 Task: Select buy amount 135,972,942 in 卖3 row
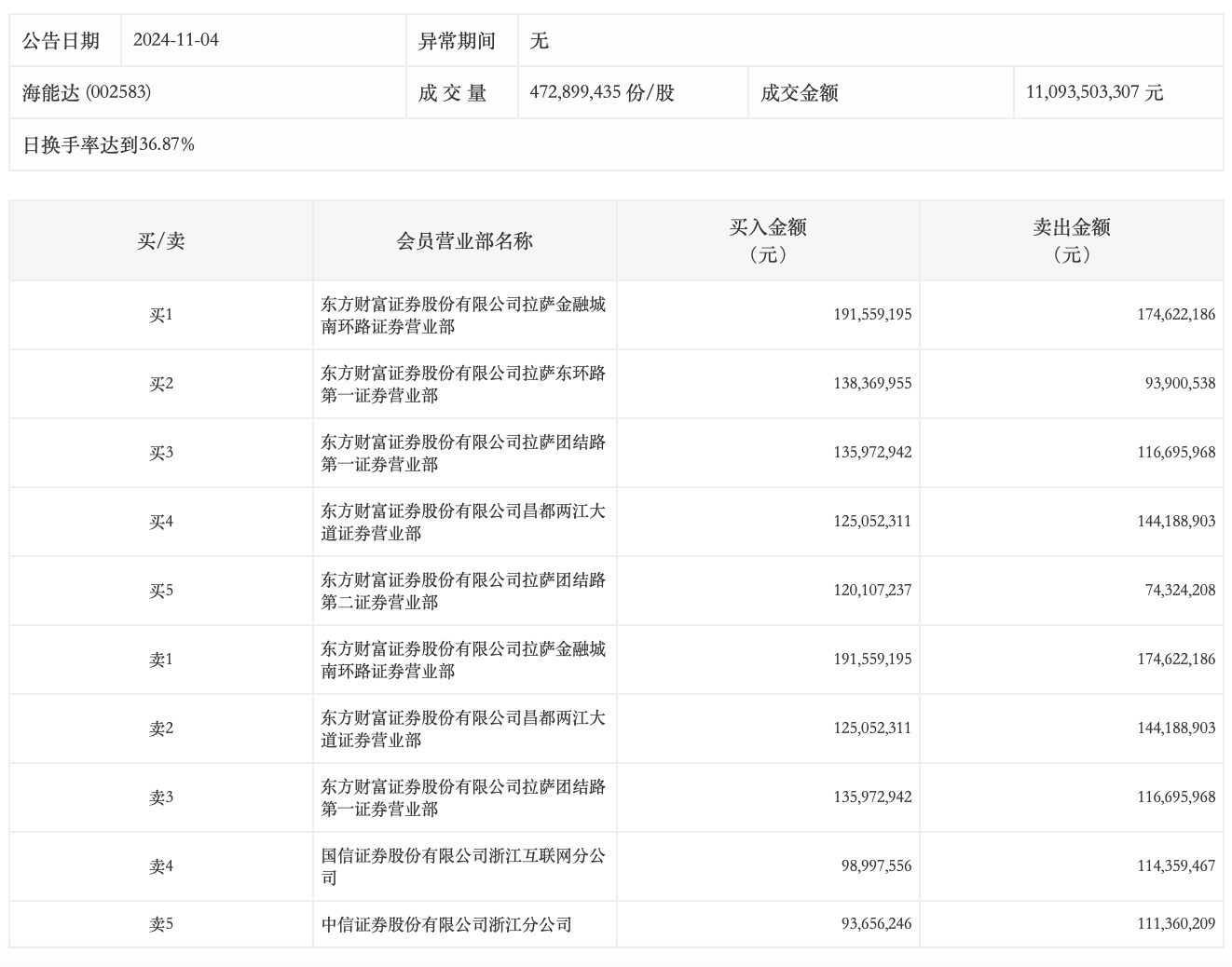point(872,797)
